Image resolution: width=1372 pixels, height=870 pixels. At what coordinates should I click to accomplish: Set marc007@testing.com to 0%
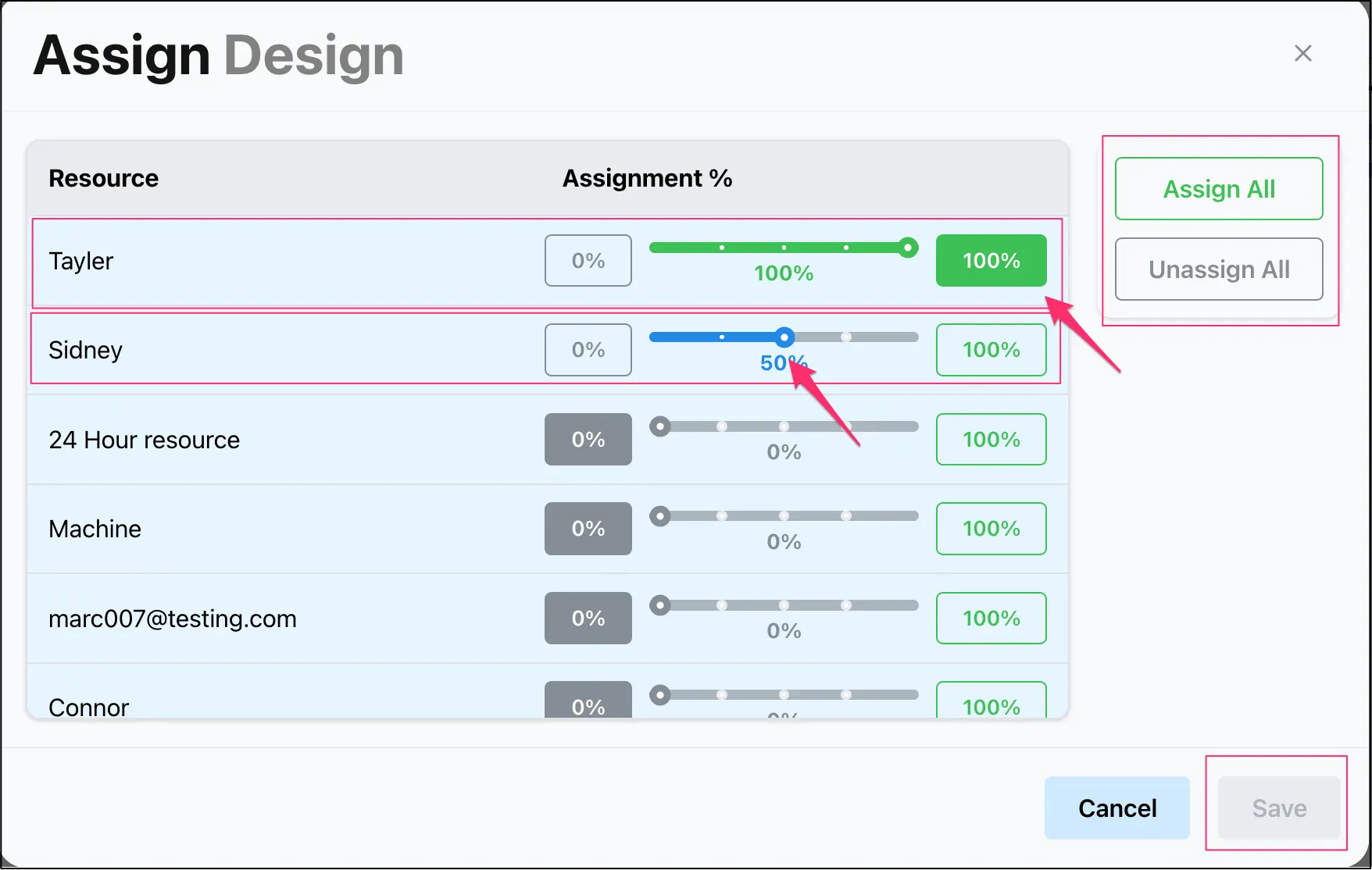pos(588,618)
